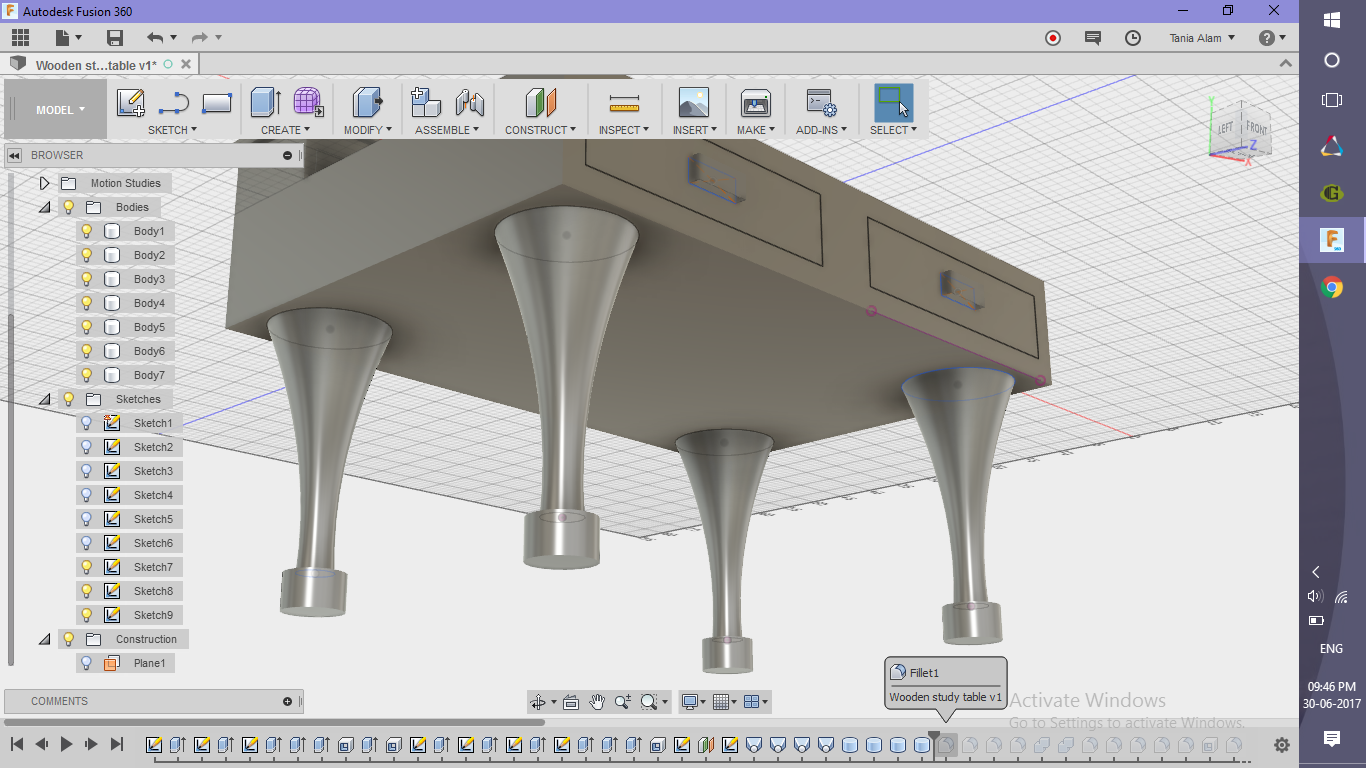
Task: Step timeline back one feature
Action: 42,744
